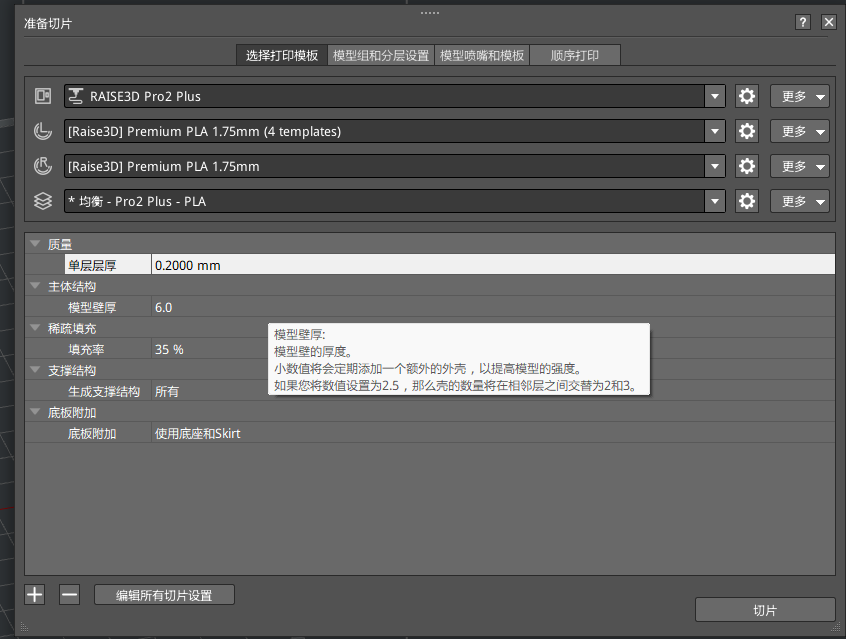Open 更多 menu in the right extruder row
This screenshot has width=846, height=639.
800,166
